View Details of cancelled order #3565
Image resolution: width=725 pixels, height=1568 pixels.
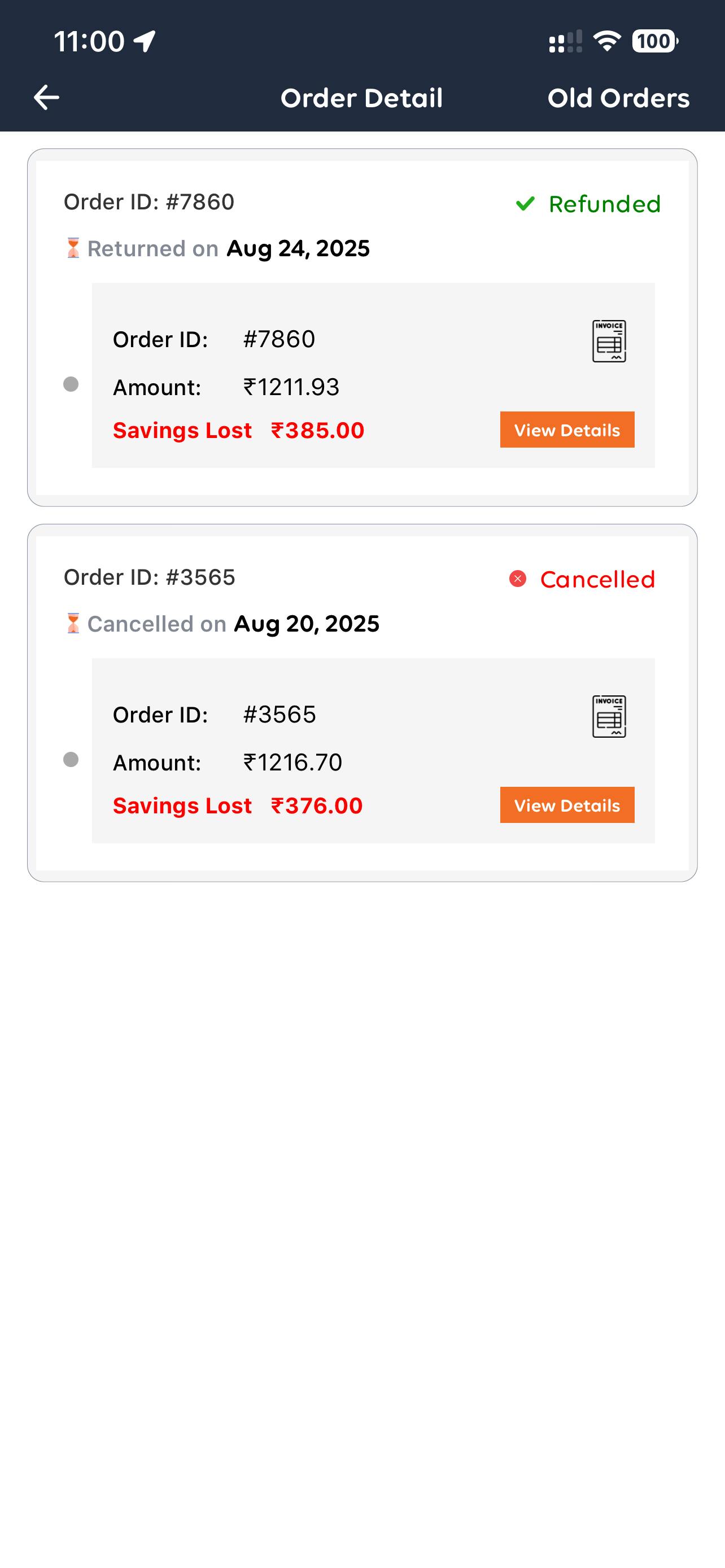(567, 805)
